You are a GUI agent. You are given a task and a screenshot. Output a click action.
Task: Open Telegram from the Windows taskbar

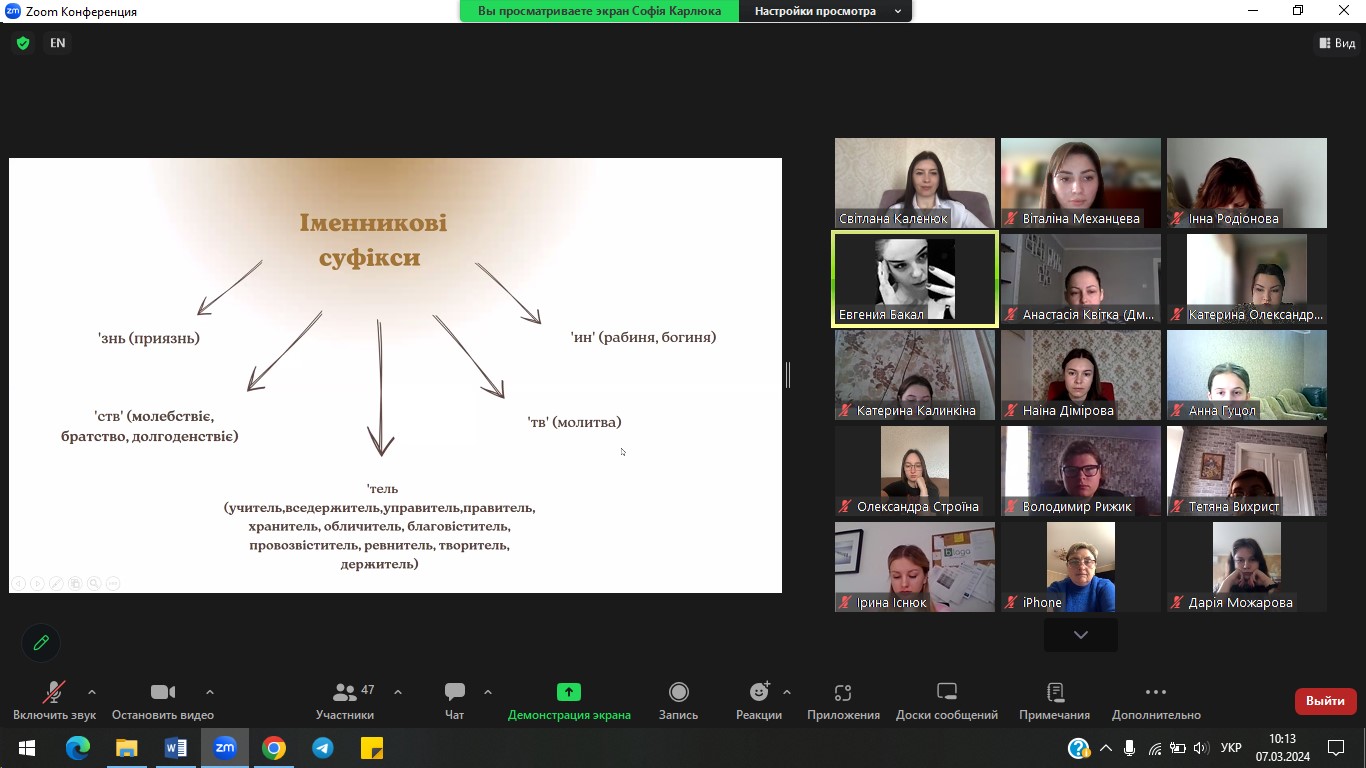point(323,748)
